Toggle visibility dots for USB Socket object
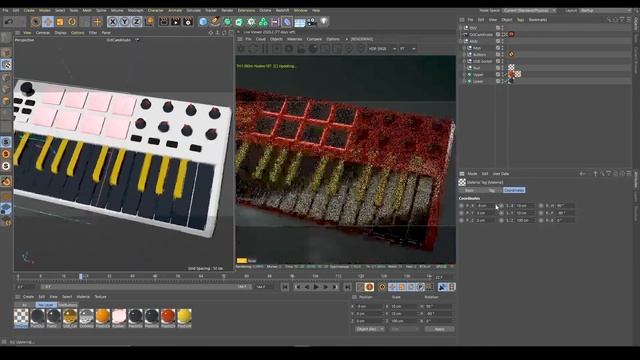This screenshot has height=360, width=640. pos(502,61)
